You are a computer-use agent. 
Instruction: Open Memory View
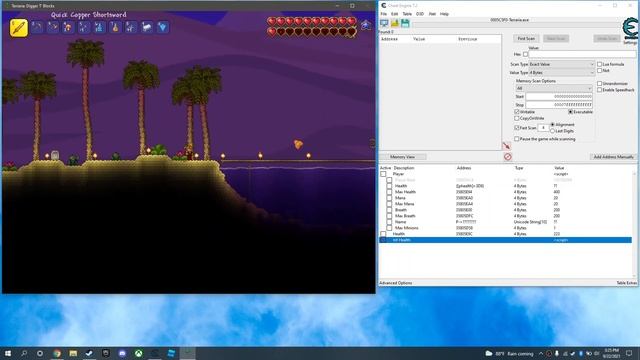[403, 157]
